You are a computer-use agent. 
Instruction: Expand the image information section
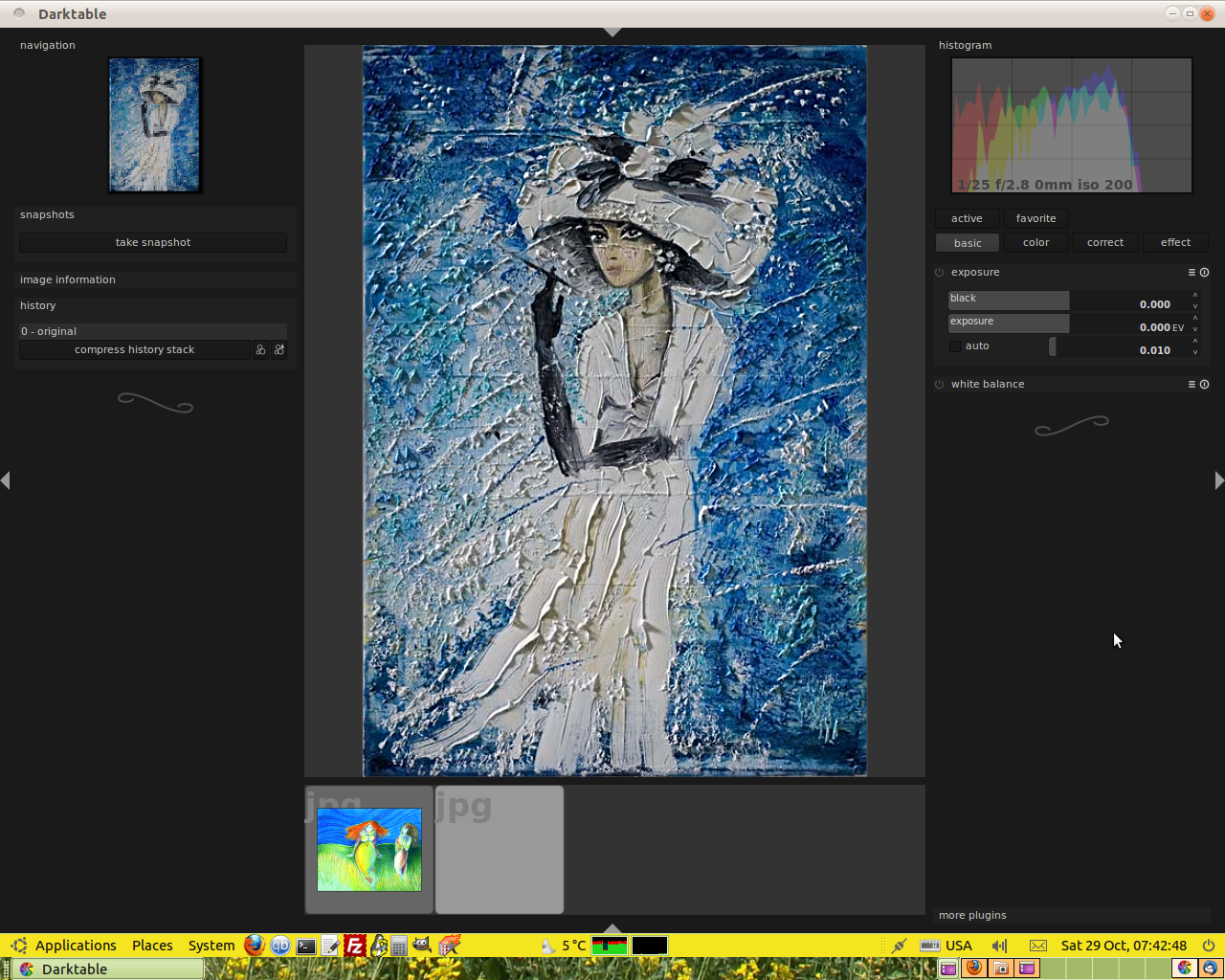click(68, 280)
